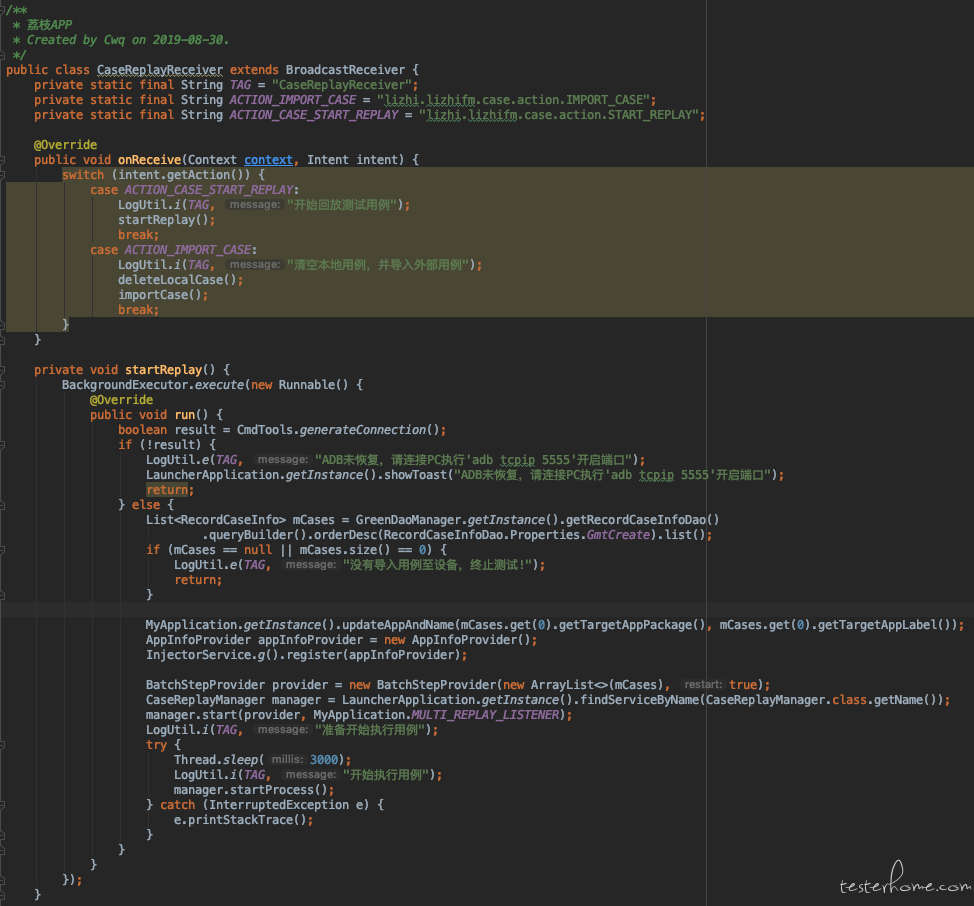Click the 'Created by Cwq on 2019-08-30.' comment

tap(127, 40)
